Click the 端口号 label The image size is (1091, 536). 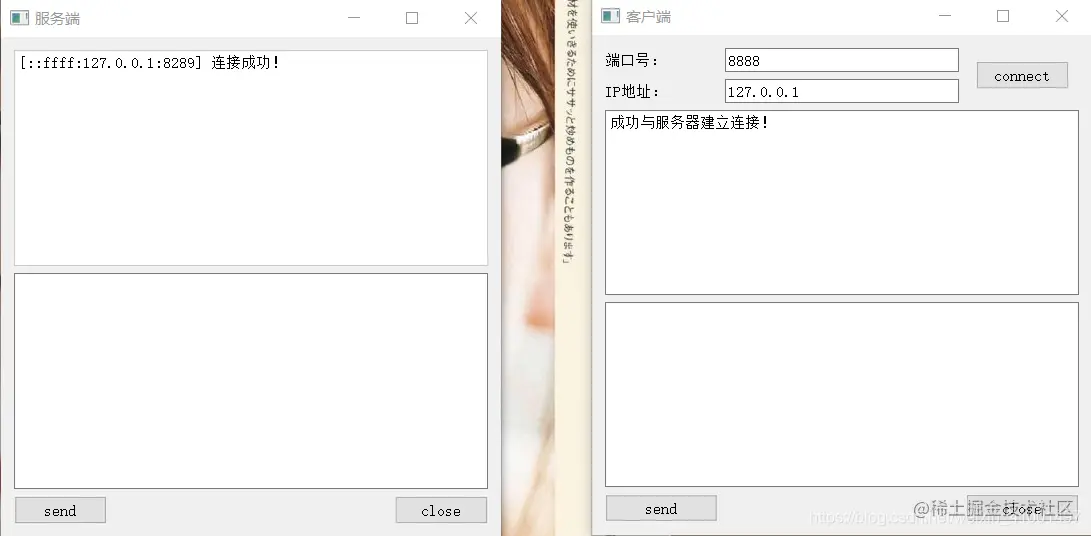click(632, 61)
